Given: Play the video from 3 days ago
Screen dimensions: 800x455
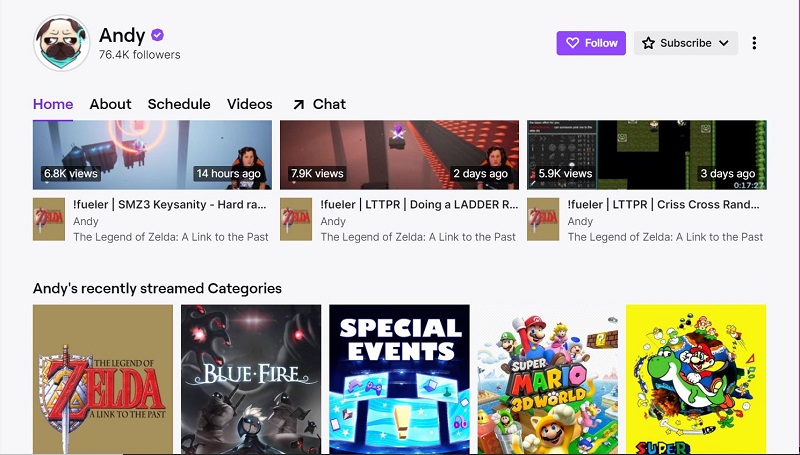Looking at the screenshot, I should point(646,155).
